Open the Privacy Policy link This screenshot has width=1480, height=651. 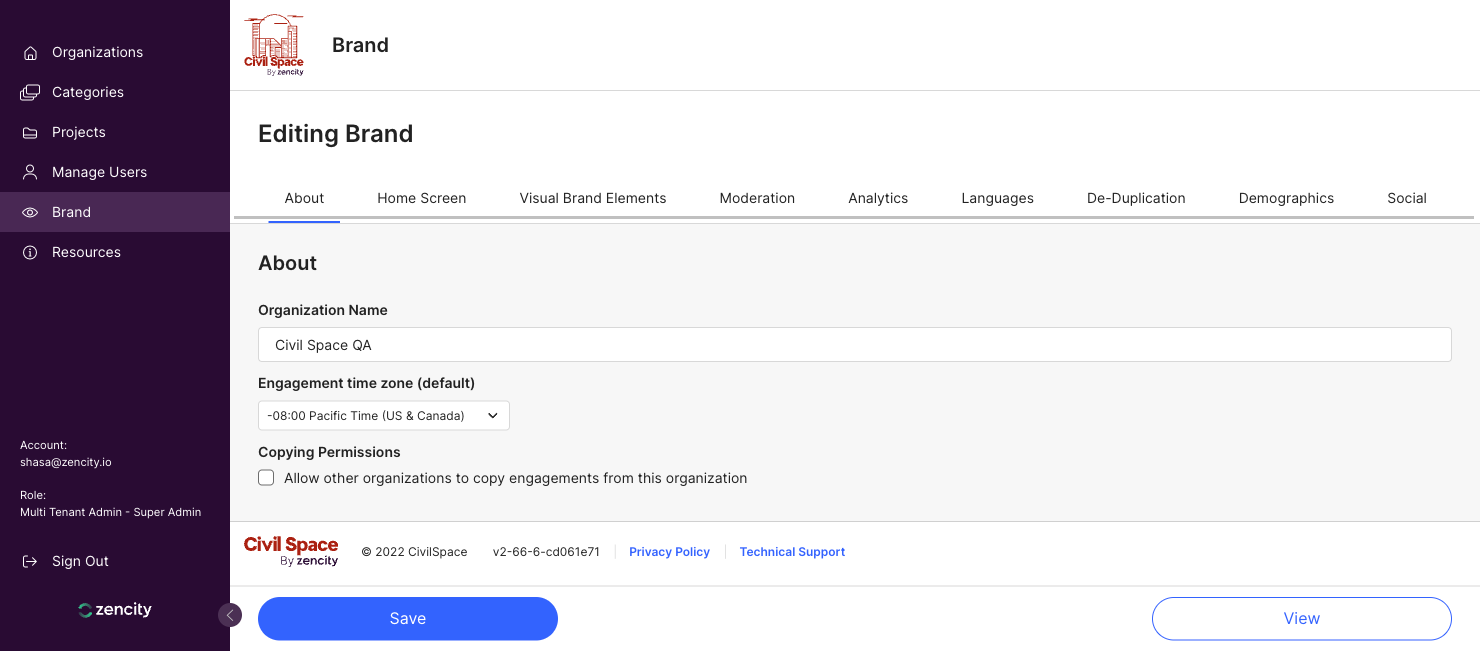669,552
